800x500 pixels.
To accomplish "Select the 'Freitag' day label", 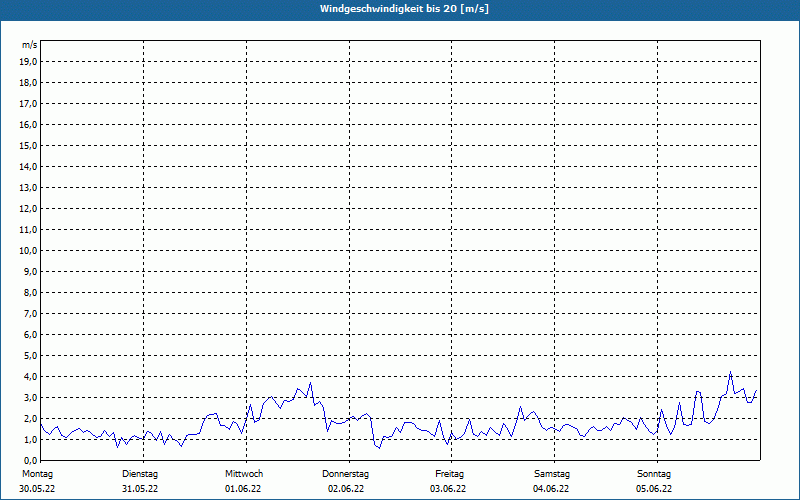I will coord(449,474).
